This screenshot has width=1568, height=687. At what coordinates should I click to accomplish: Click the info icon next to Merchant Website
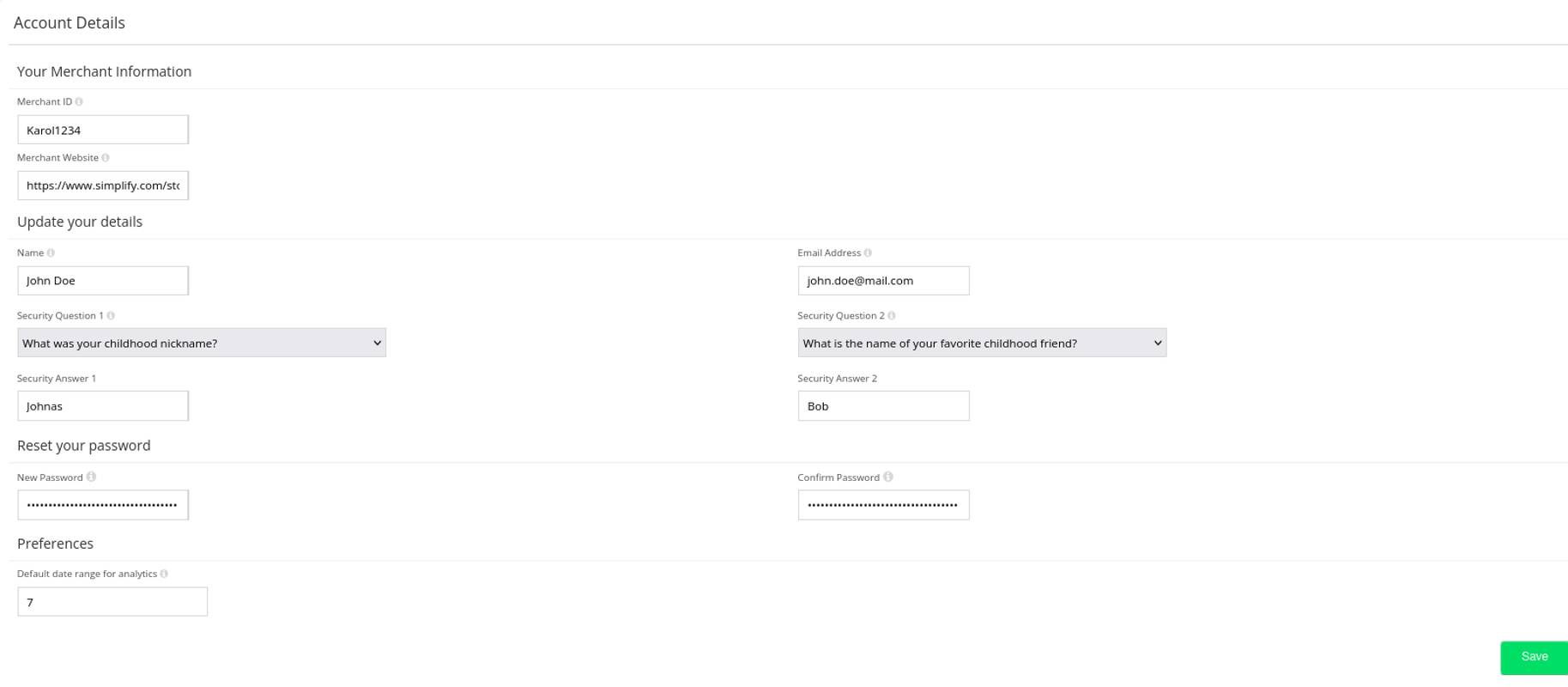(x=106, y=157)
